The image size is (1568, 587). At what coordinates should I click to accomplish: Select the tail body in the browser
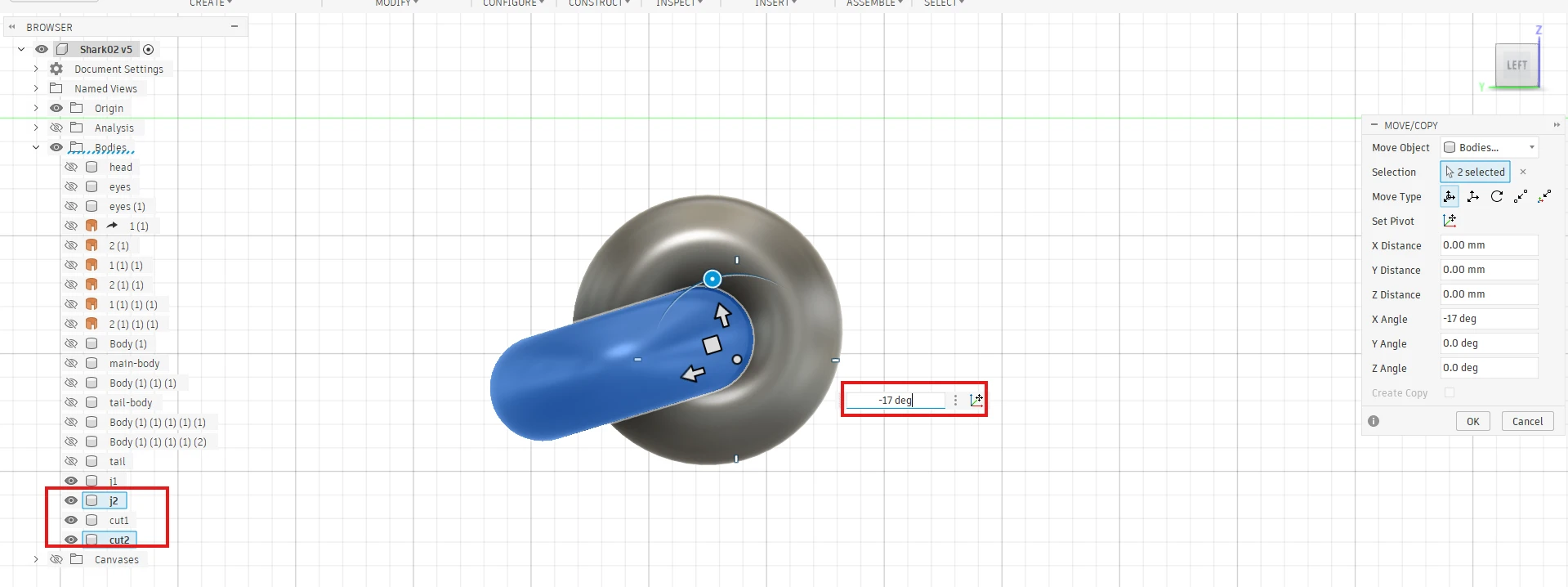tap(118, 461)
